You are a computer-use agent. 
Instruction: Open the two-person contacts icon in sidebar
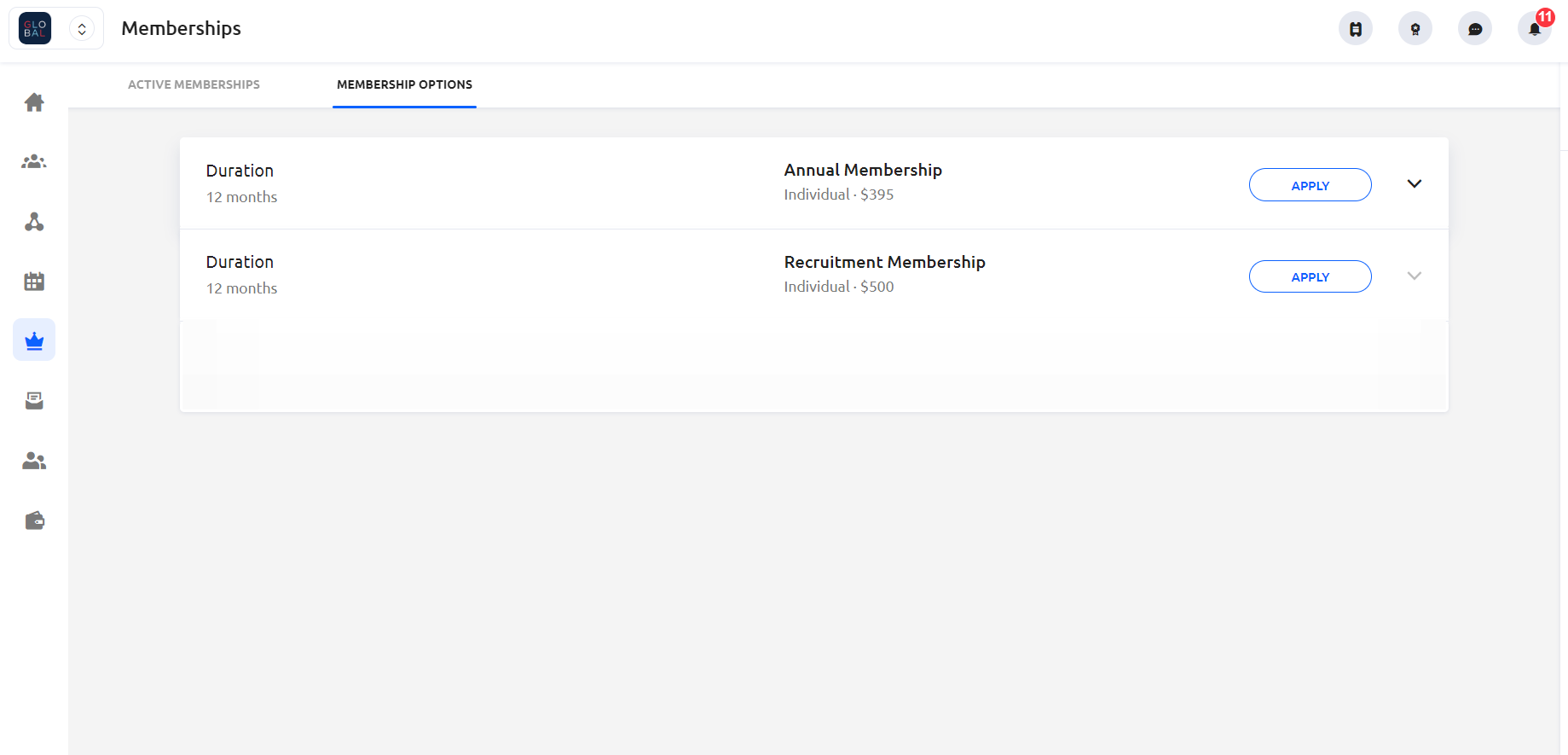point(34,461)
